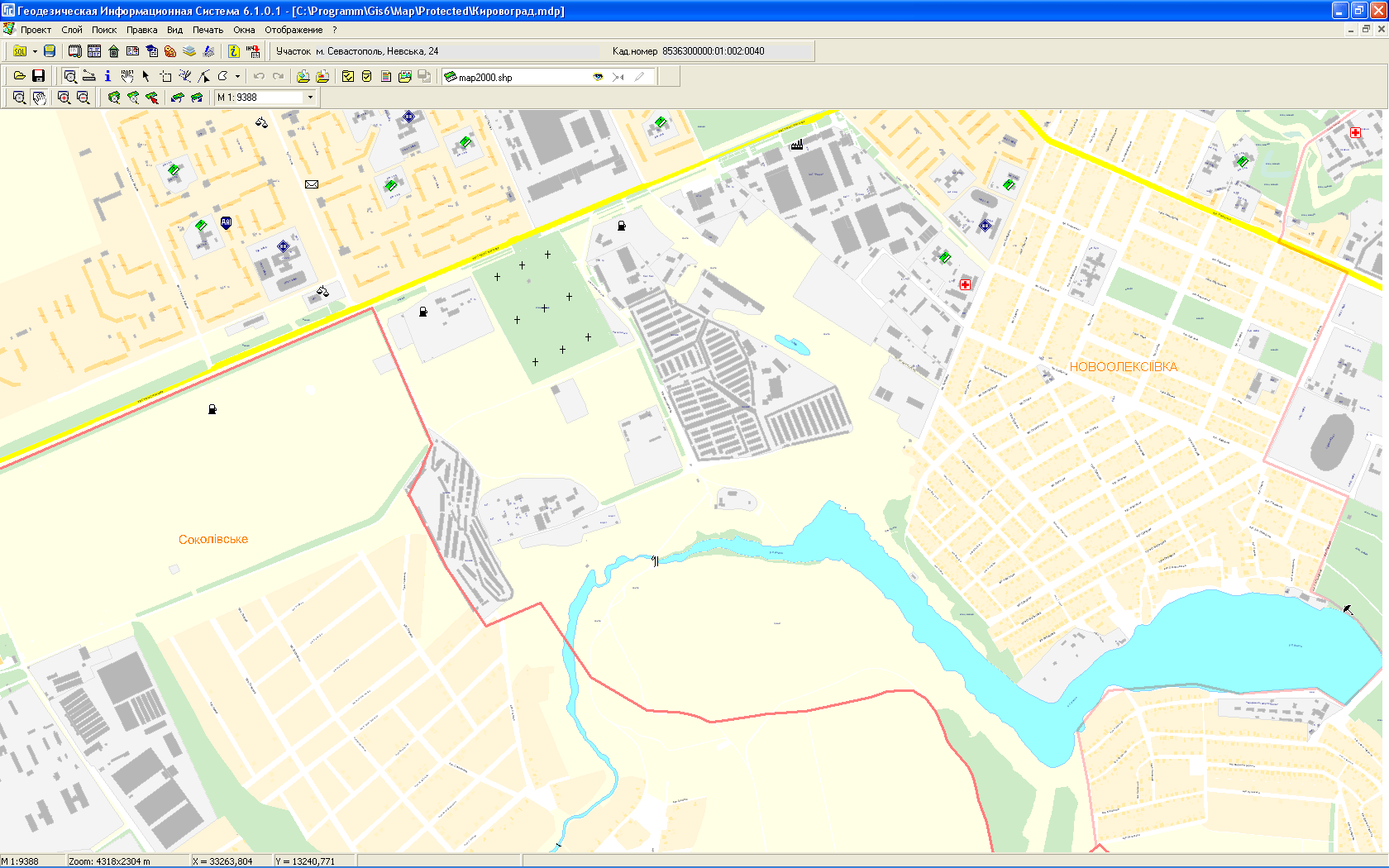This screenshot has height=868, width=1389.
Task: Open the Слой menu
Action: [x=72, y=30]
